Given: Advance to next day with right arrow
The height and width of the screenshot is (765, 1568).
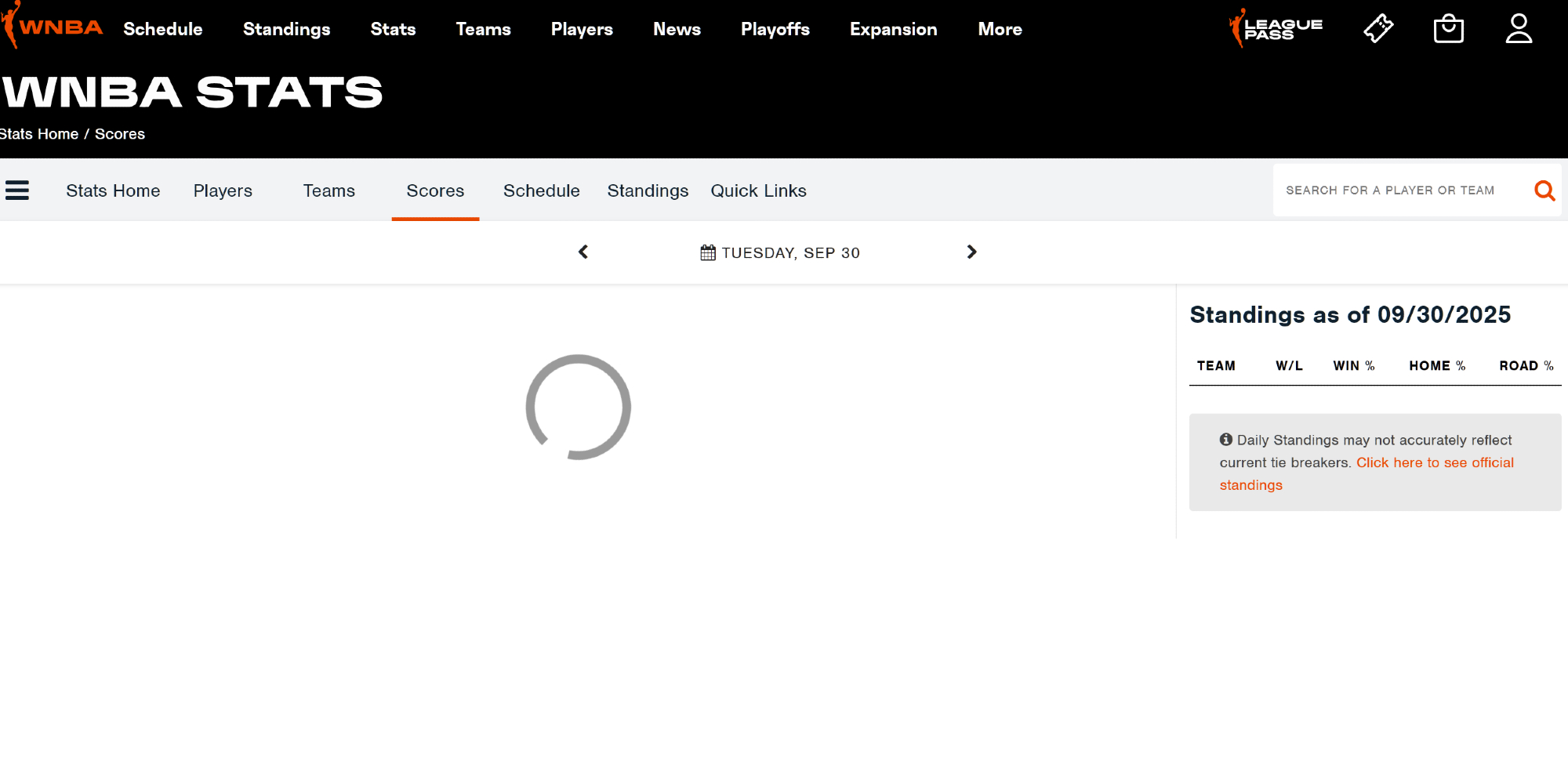Looking at the screenshot, I should (971, 252).
